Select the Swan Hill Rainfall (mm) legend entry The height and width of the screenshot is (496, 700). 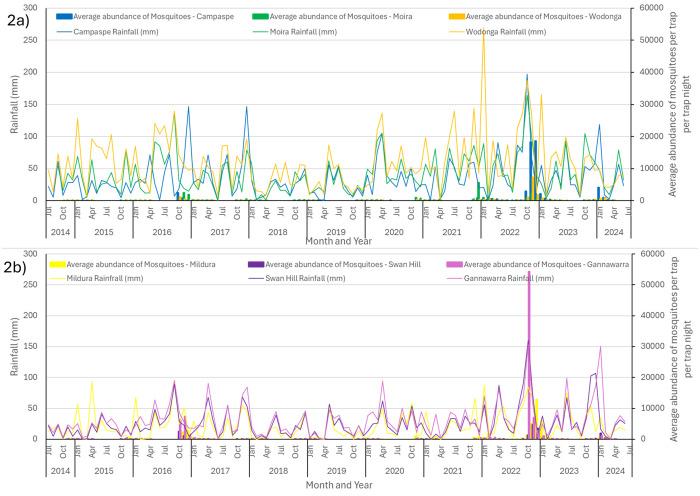coord(313,278)
